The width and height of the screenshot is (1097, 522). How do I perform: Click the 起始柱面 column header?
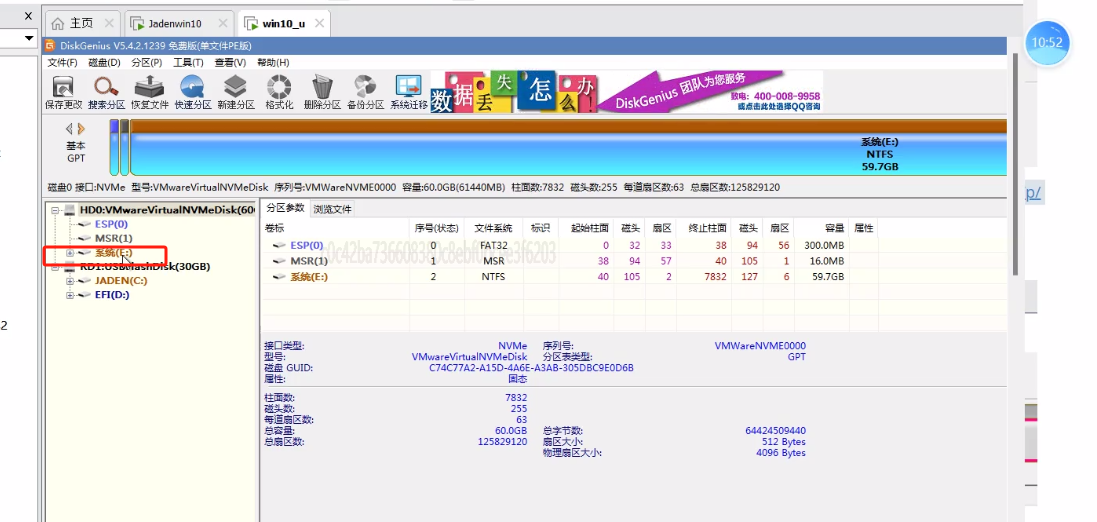tap(590, 228)
